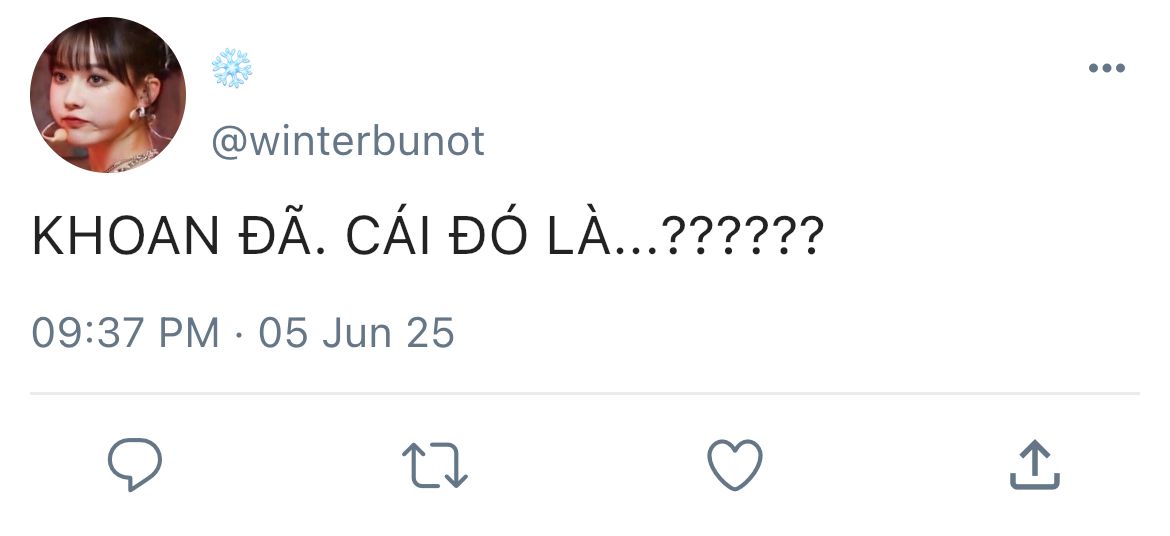Image resolution: width=1170 pixels, height=536 pixels.
Task: Retweet the post by @winterbunot
Action: point(434,465)
